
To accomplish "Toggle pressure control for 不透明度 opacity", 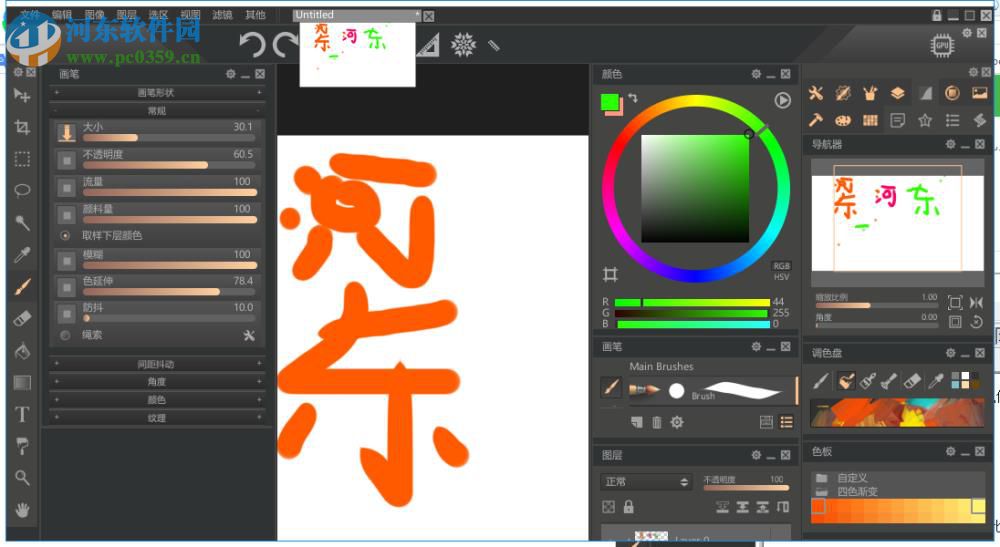I will coord(66,159).
